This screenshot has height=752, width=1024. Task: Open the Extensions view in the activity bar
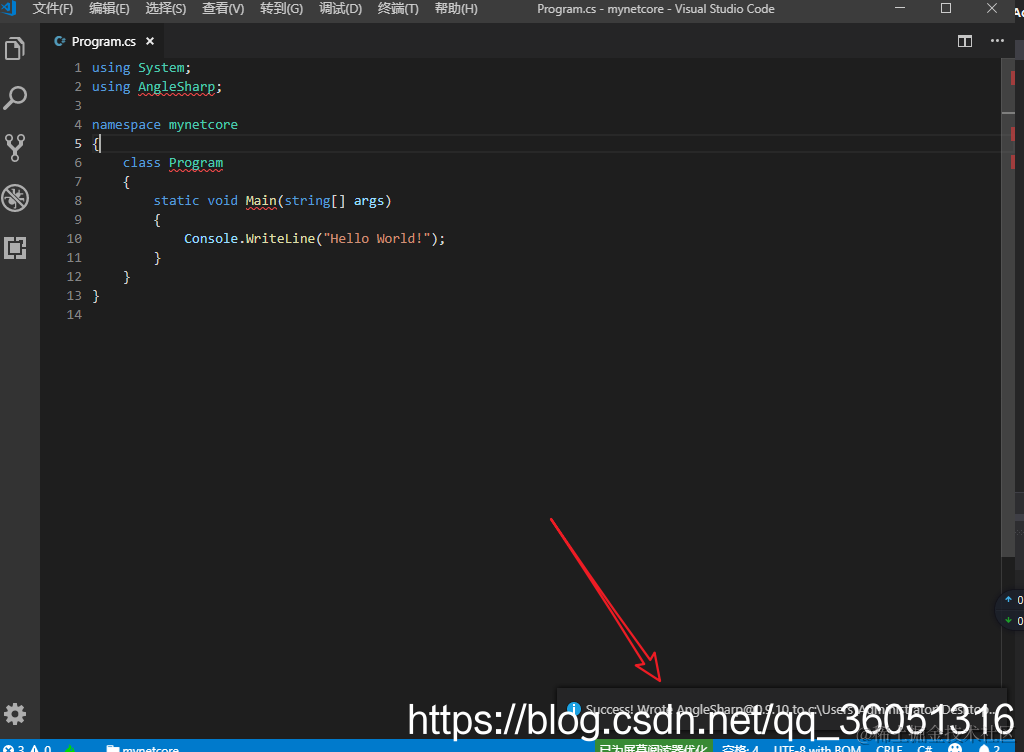click(x=15, y=248)
